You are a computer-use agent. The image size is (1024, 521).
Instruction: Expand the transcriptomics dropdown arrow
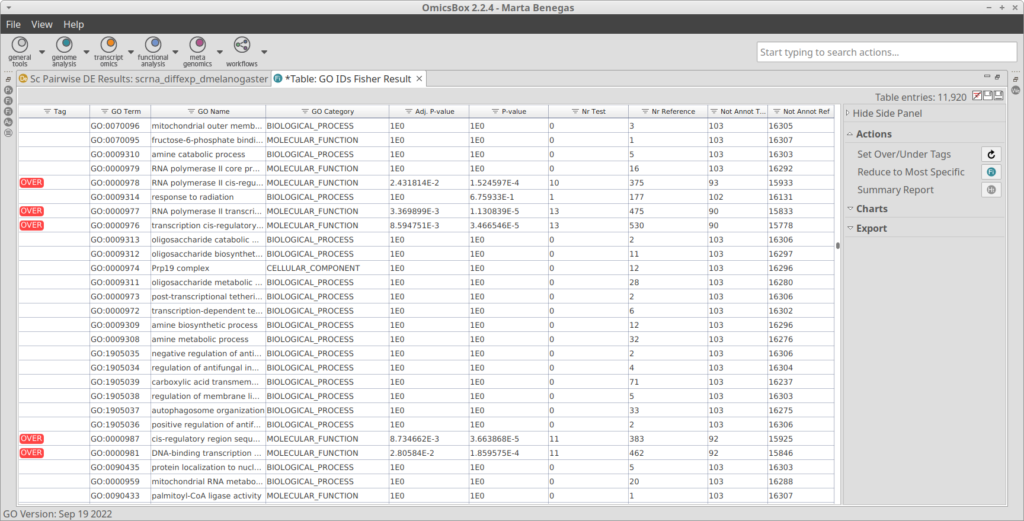click(x=130, y=51)
